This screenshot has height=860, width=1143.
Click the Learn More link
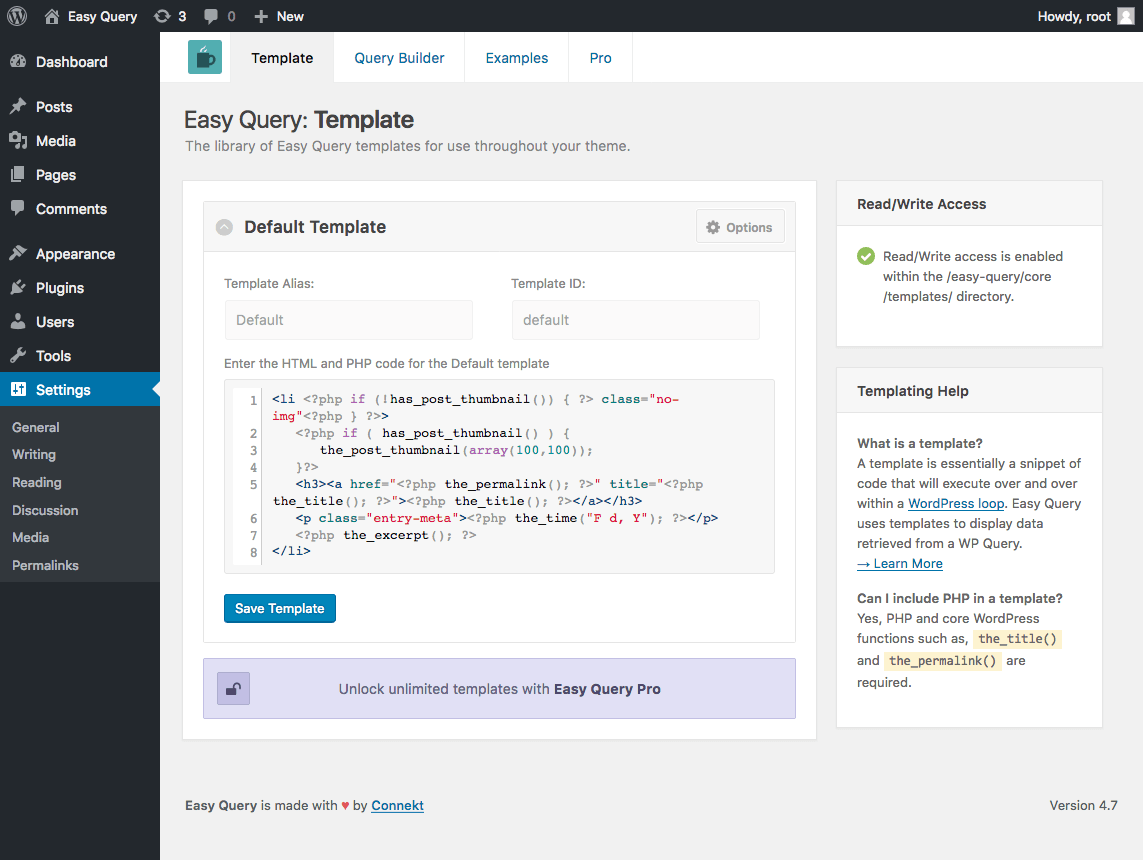pos(900,563)
